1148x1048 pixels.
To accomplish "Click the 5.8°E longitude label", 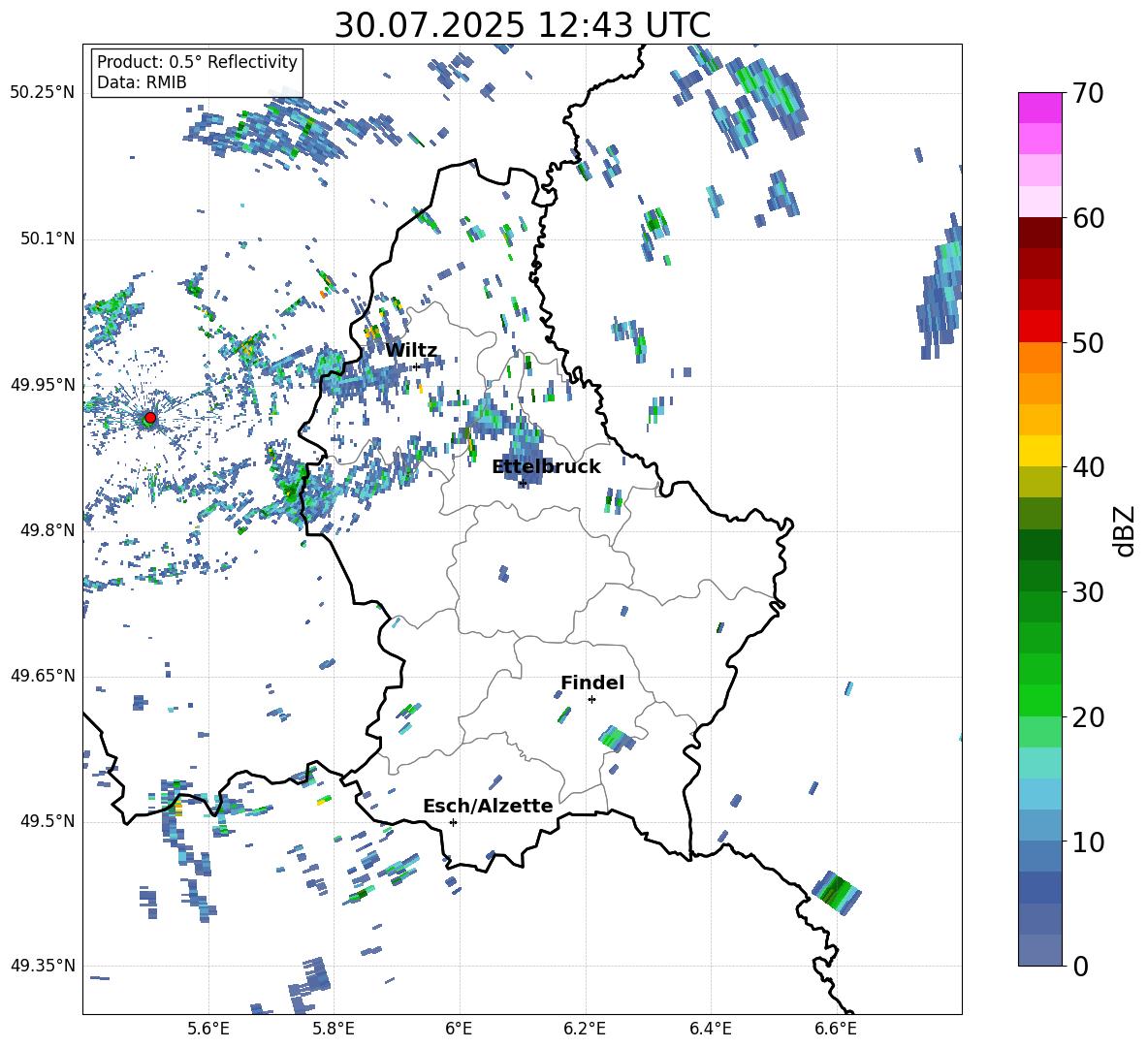I will coord(334,1029).
